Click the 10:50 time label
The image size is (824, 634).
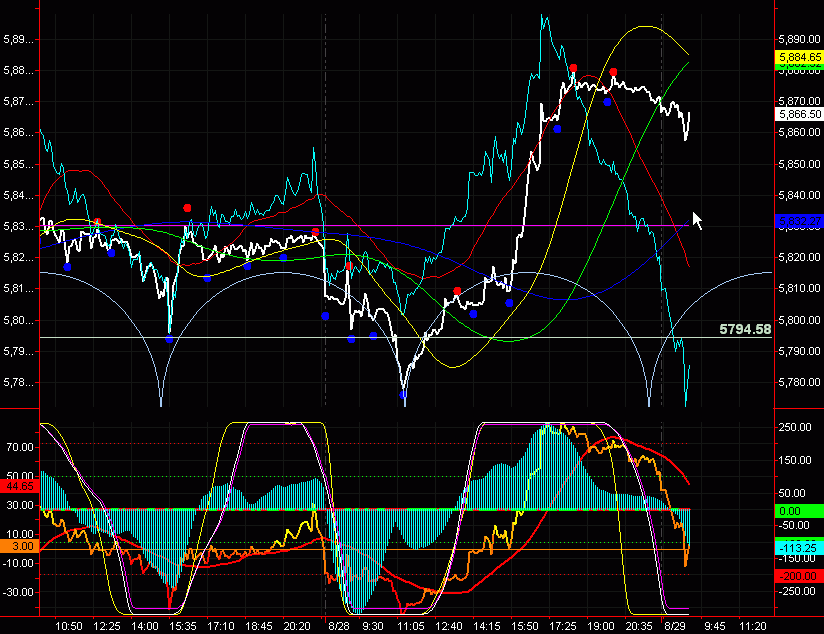click(69, 626)
